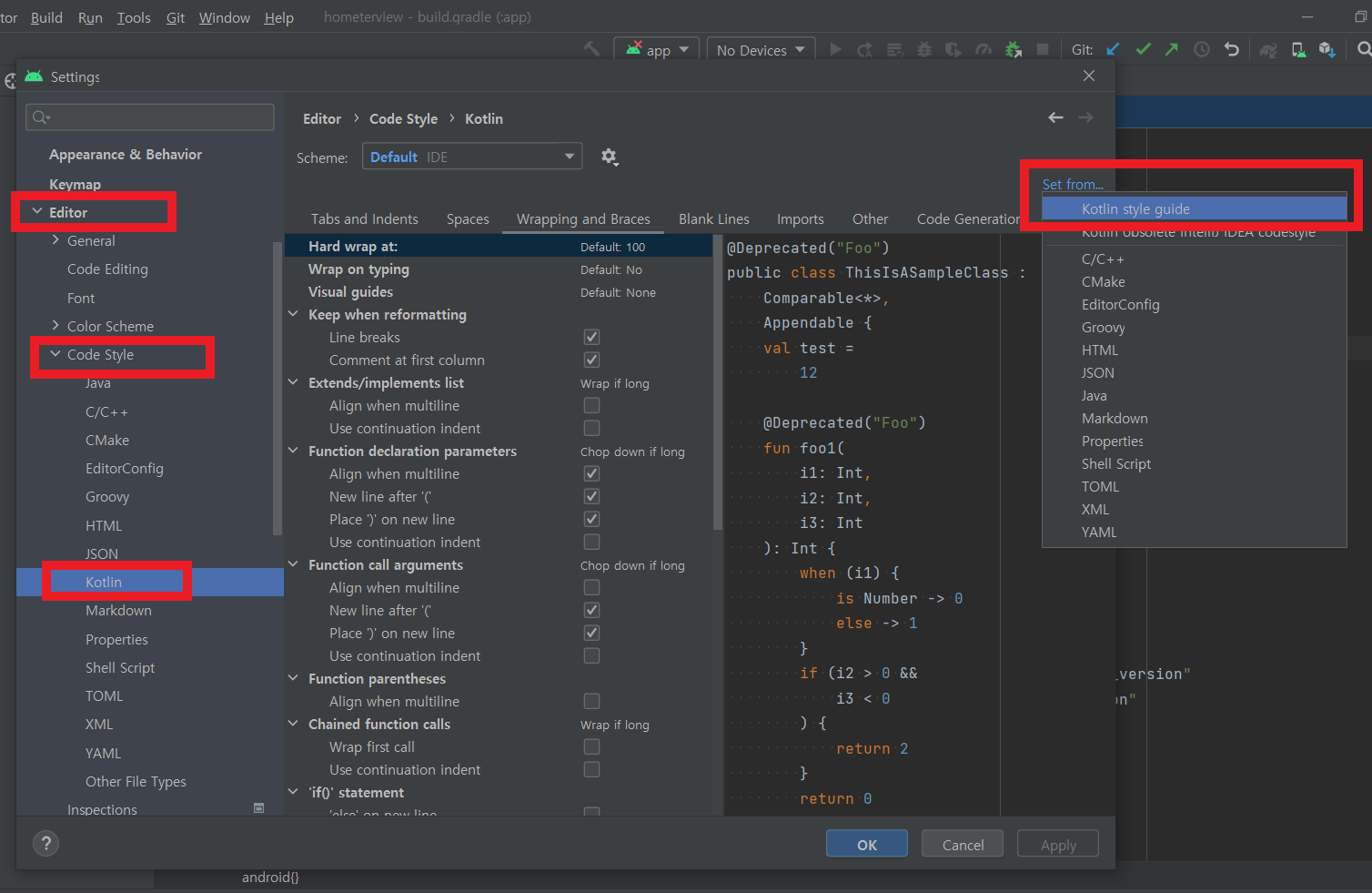Click the help question mark button
The height and width of the screenshot is (893, 1372).
coord(46,843)
